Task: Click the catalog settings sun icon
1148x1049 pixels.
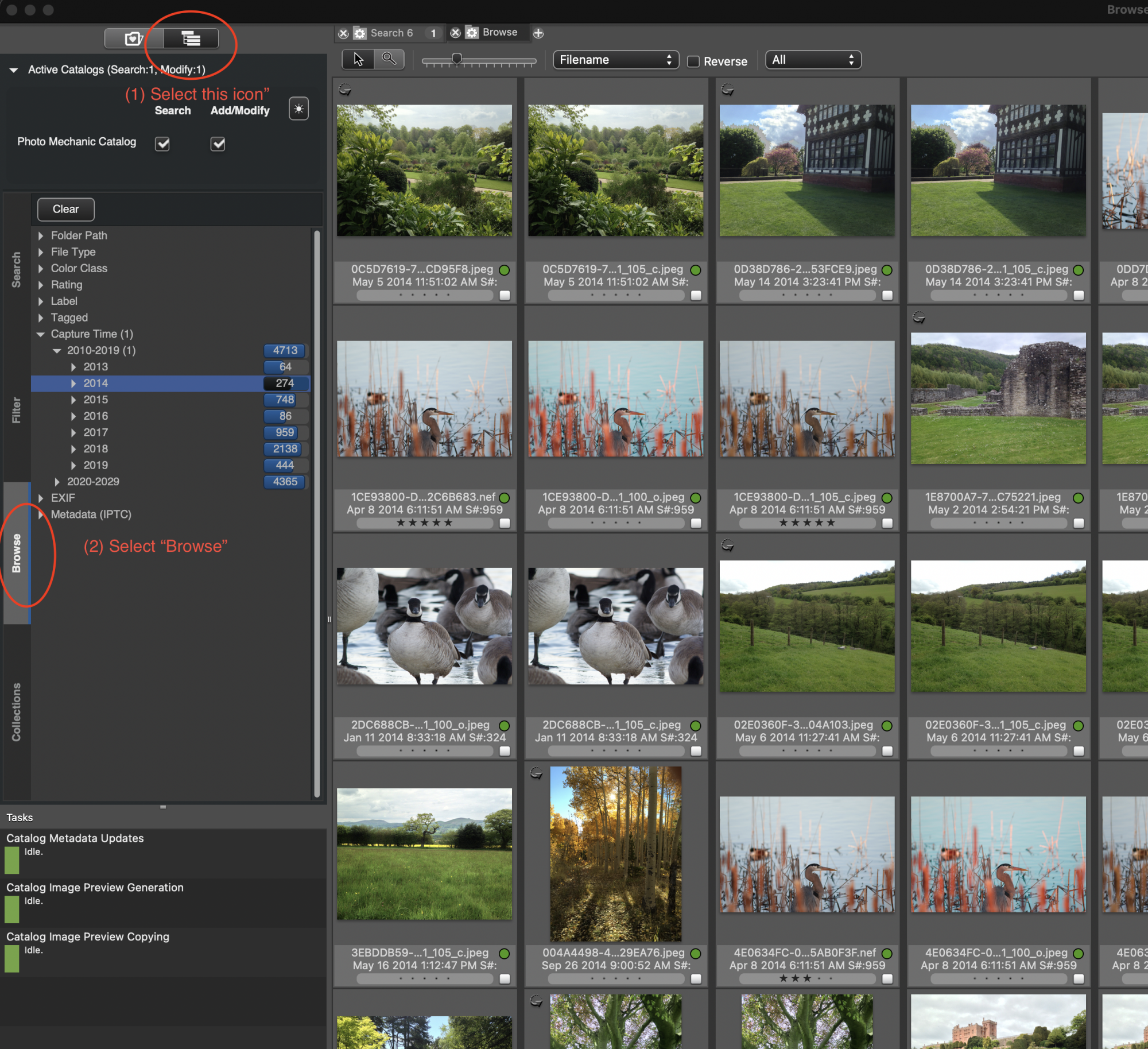Action: [x=298, y=109]
